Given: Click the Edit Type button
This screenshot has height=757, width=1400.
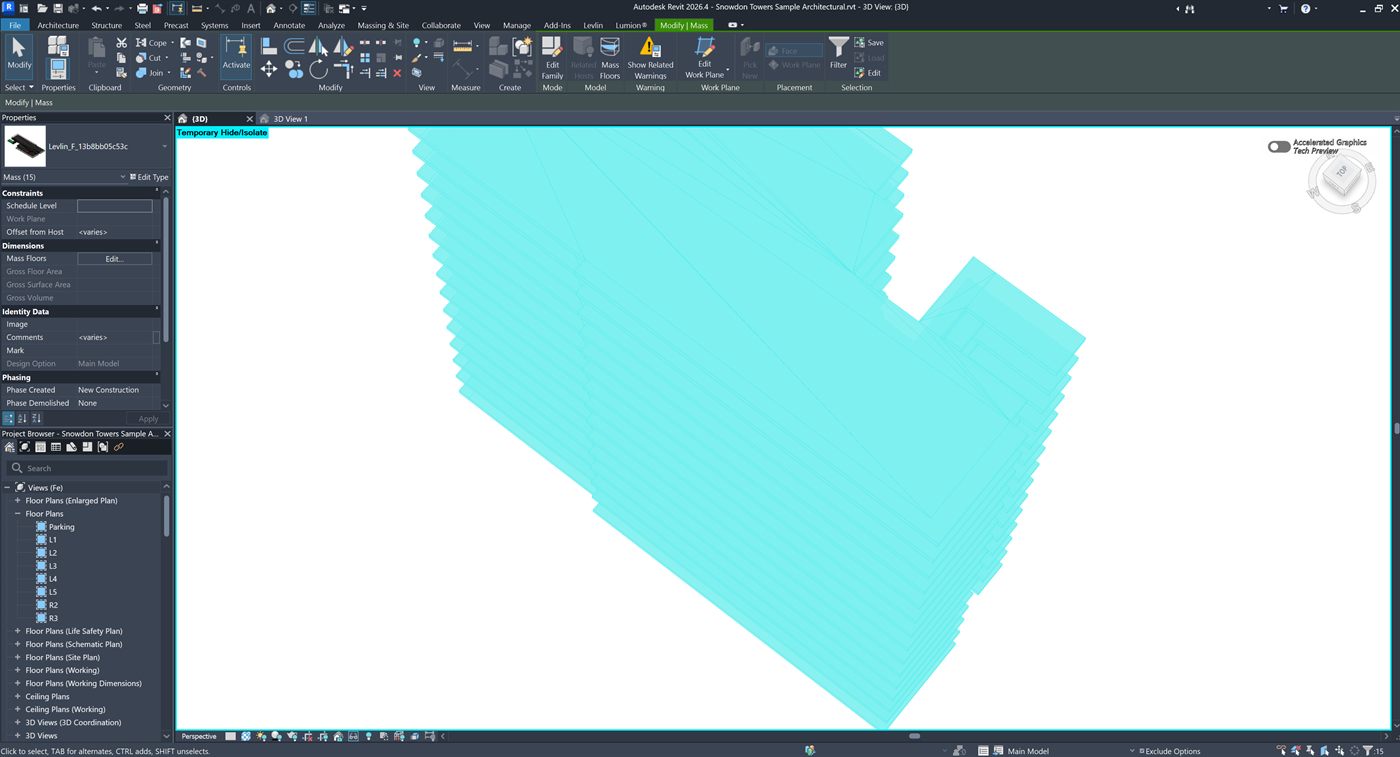Looking at the screenshot, I should [148, 177].
